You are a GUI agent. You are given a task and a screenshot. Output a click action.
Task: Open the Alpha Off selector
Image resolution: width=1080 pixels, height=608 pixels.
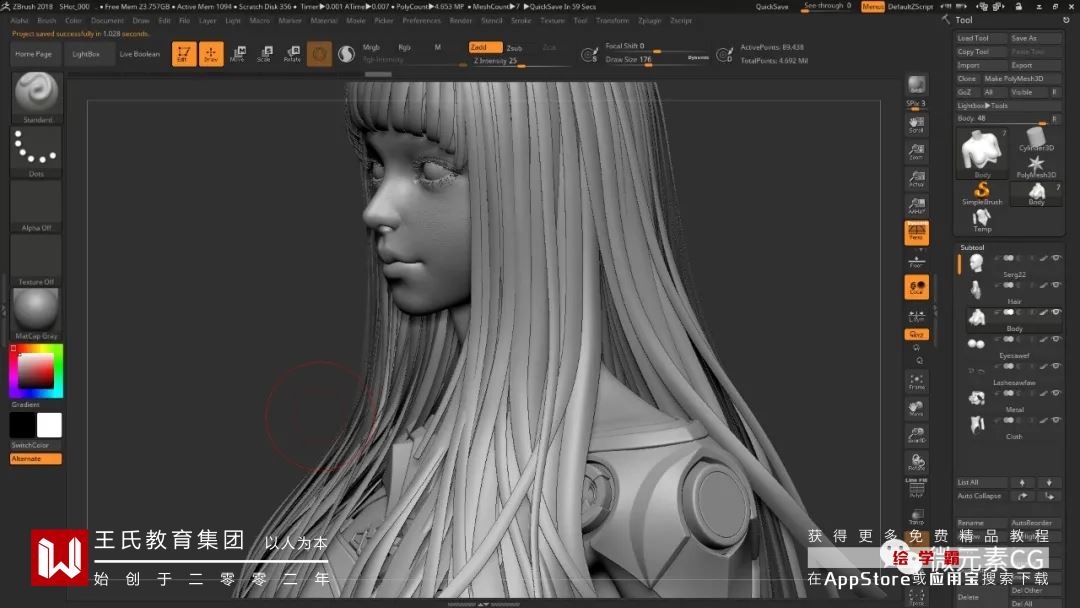click(x=37, y=206)
